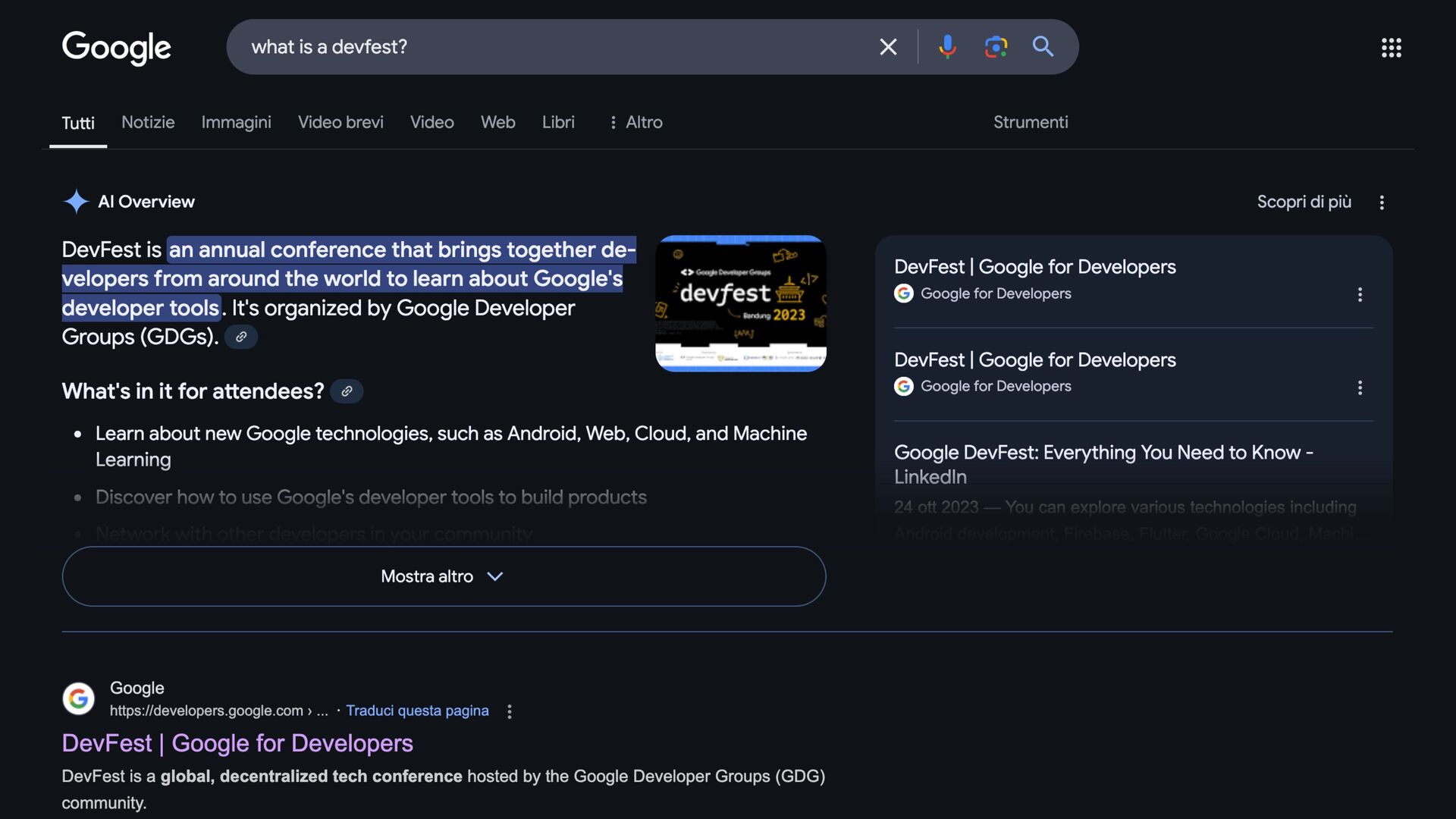The width and height of the screenshot is (1456, 819).
Task: Click the Google favicon of developers.google.com result
Action: [x=78, y=698]
